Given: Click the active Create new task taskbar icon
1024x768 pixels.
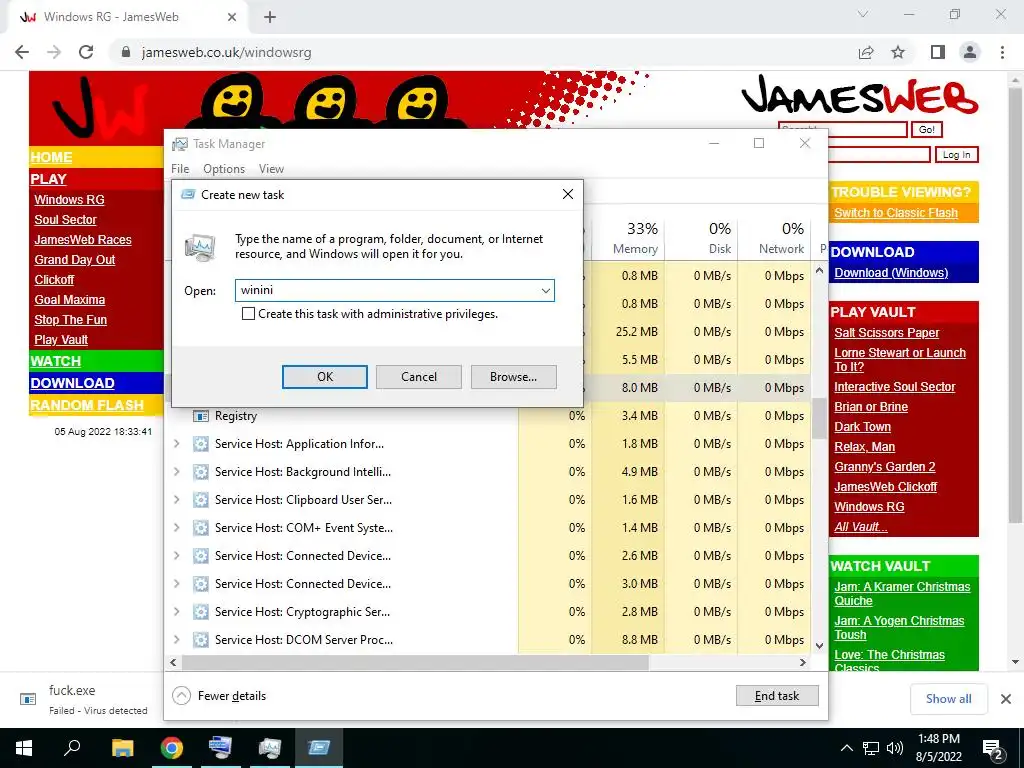Looking at the screenshot, I should [319, 748].
